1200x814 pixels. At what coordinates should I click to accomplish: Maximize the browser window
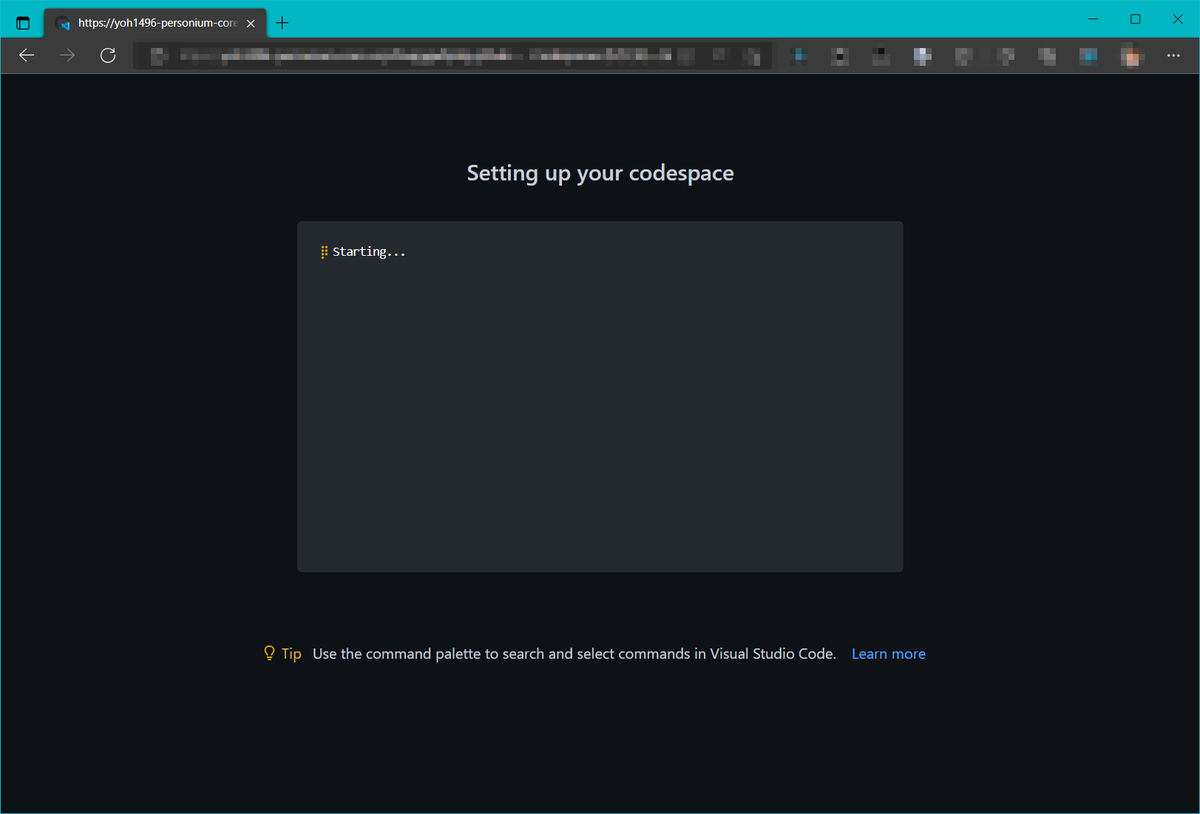pyautogui.click(x=1135, y=19)
